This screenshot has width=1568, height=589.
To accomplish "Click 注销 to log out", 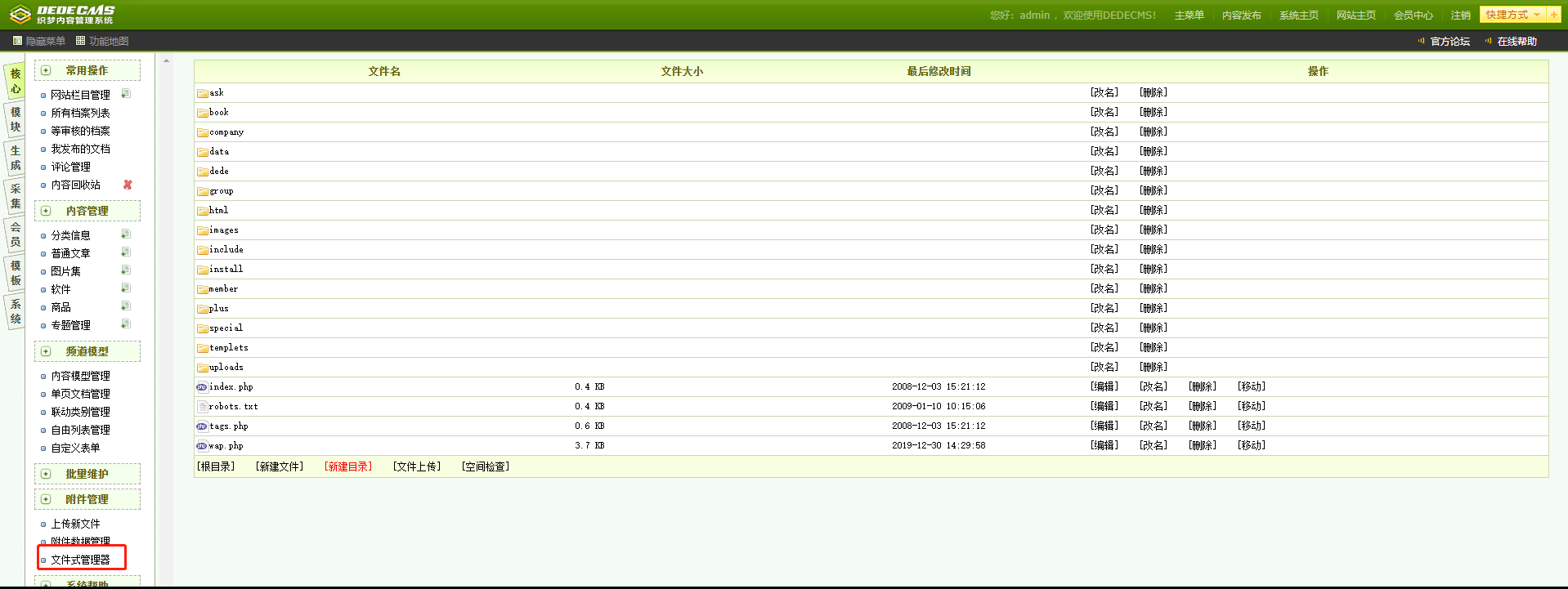I will click(1460, 16).
